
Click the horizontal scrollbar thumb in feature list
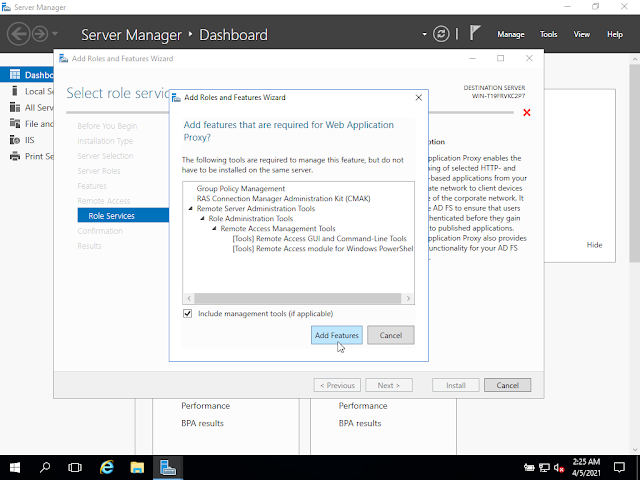click(x=298, y=298)
